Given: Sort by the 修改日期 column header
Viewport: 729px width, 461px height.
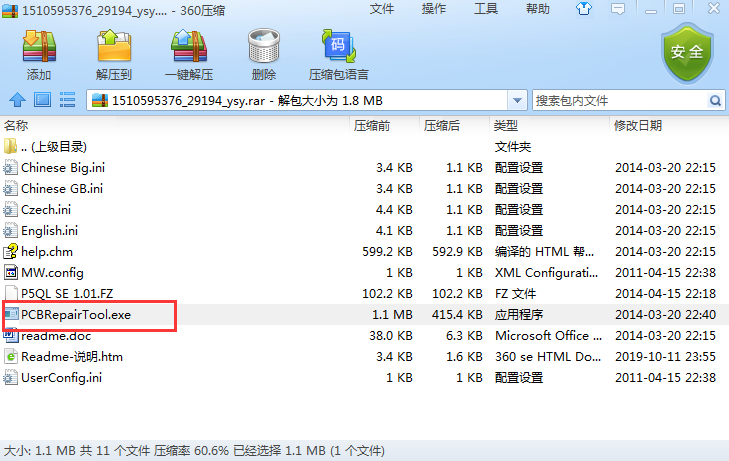Looking at the screenshot, I should tap(638, 125).
